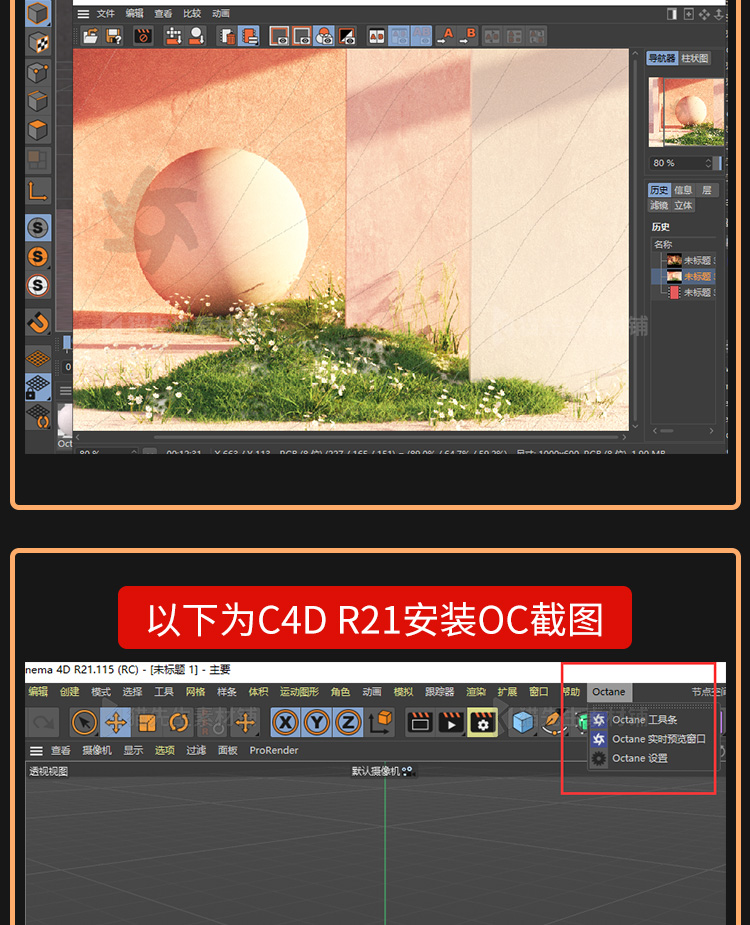
Task: Toggle the Y axis lock
Action: point(317,722)
